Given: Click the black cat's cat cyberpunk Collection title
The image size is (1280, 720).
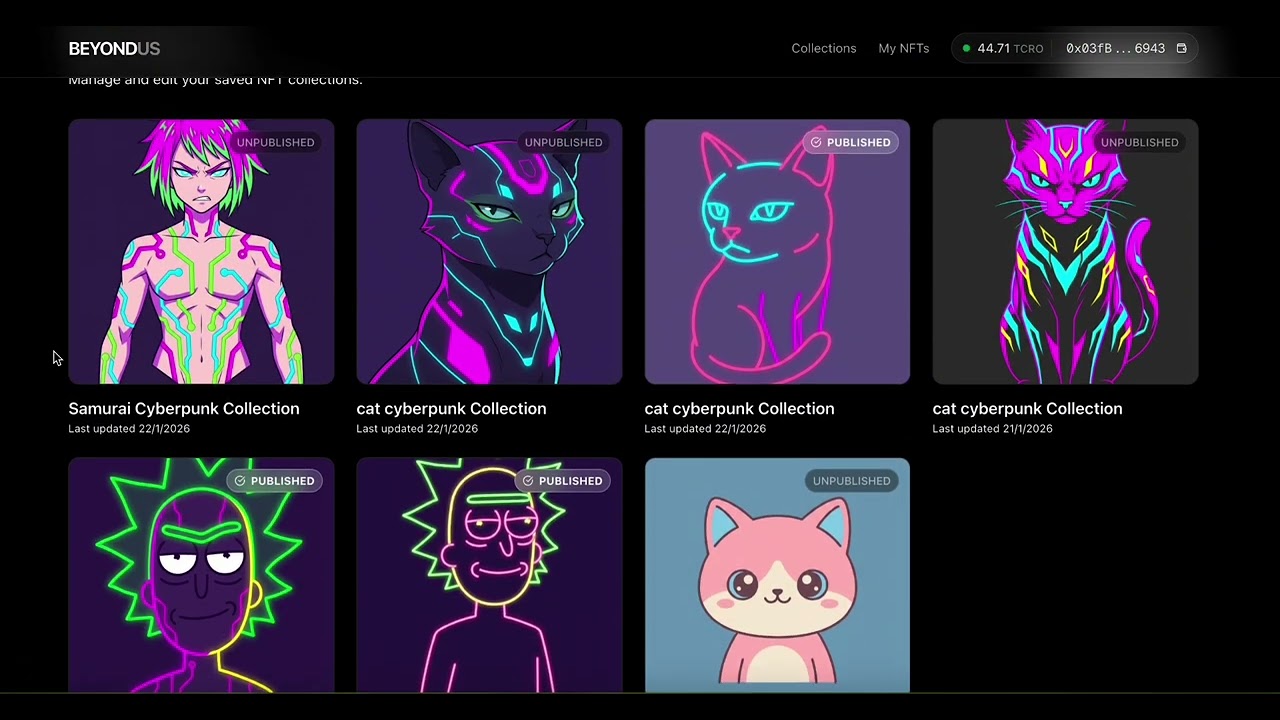Looking at the screenshot, I should [451, 408].
